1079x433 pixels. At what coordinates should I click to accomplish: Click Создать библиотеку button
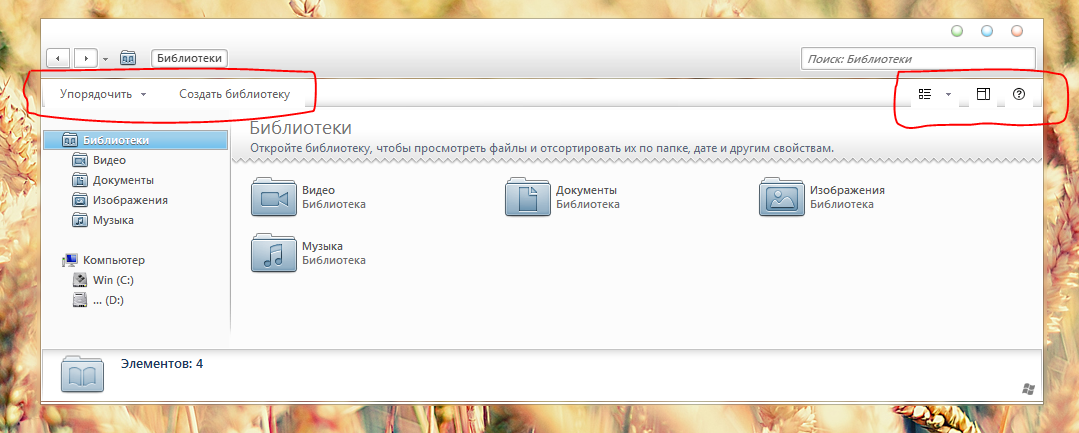click(x=235, y=94)
